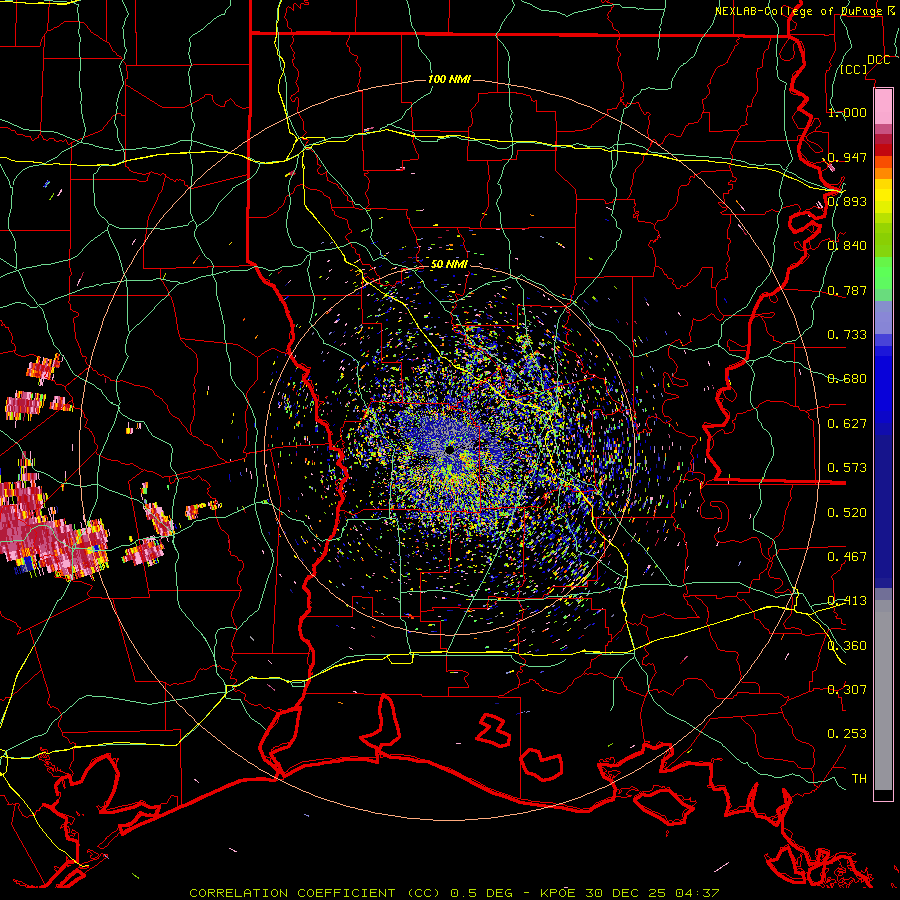The image size is (900, 900).
Task: Pick the gray segment of the color bar
Action: [883, 695]
